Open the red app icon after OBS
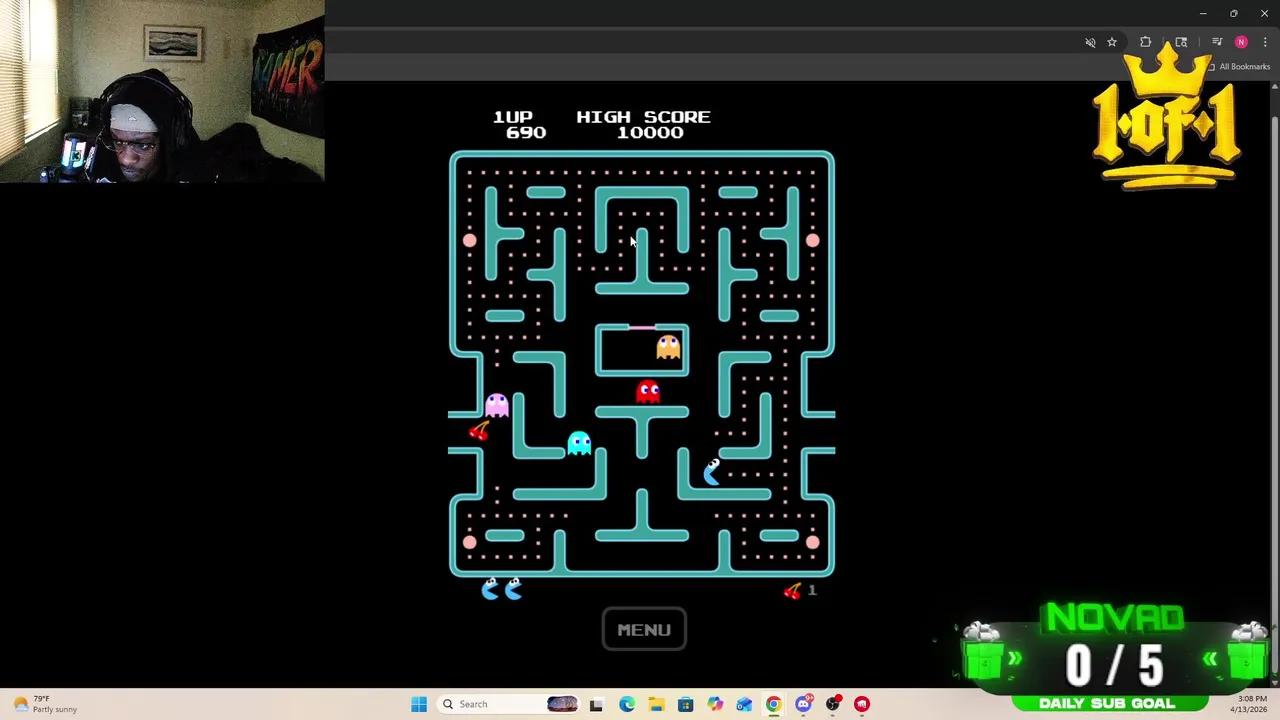 [862, 704]
